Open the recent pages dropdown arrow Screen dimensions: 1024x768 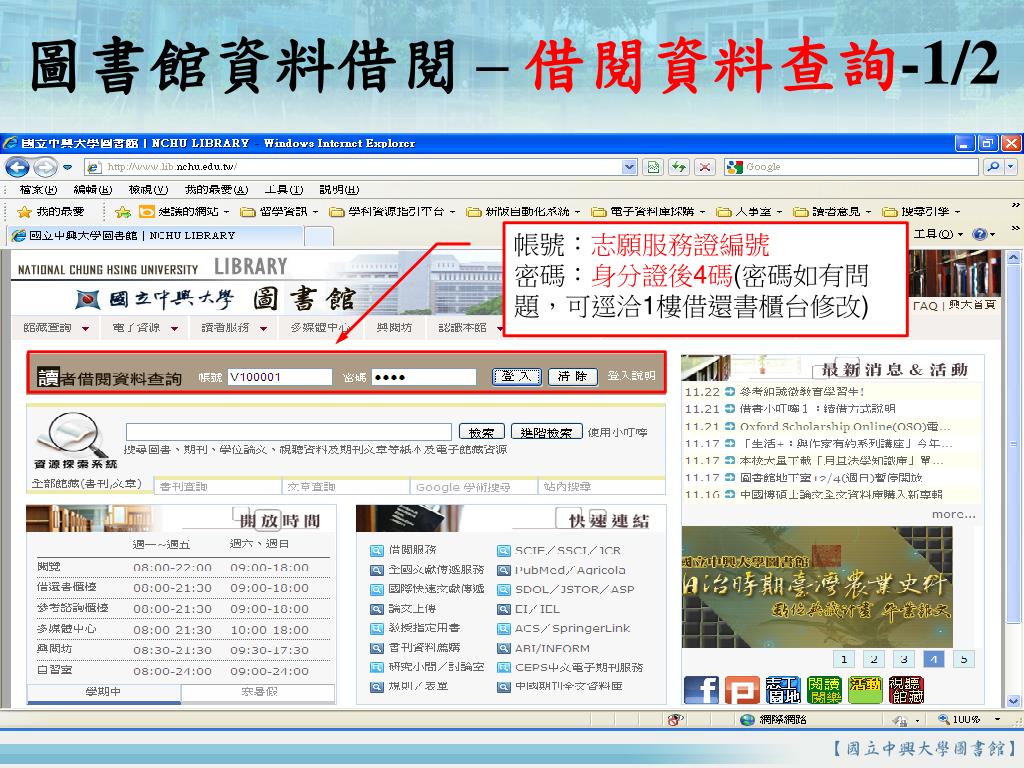click(x=67, y=167)
